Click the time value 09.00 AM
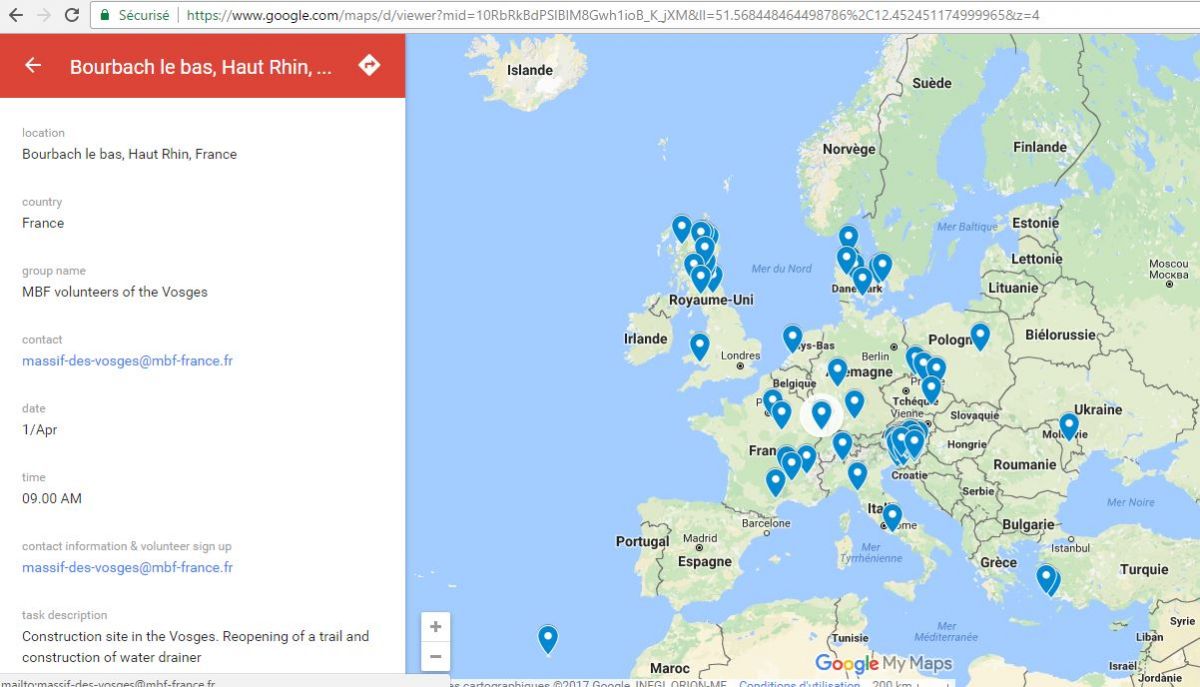Viewport: 1200px width, 687px height. (x=52, y=498)
